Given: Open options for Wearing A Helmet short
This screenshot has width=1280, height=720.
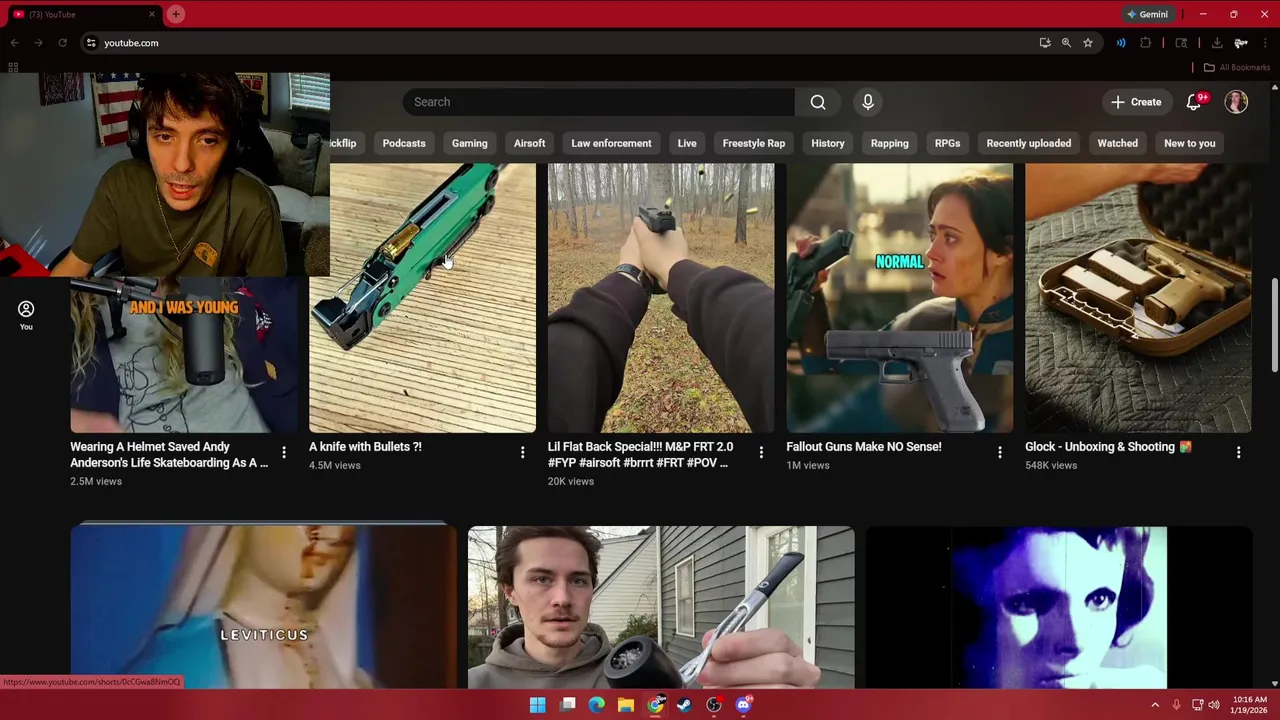Looking at the screenshot, I should [283, 452].
